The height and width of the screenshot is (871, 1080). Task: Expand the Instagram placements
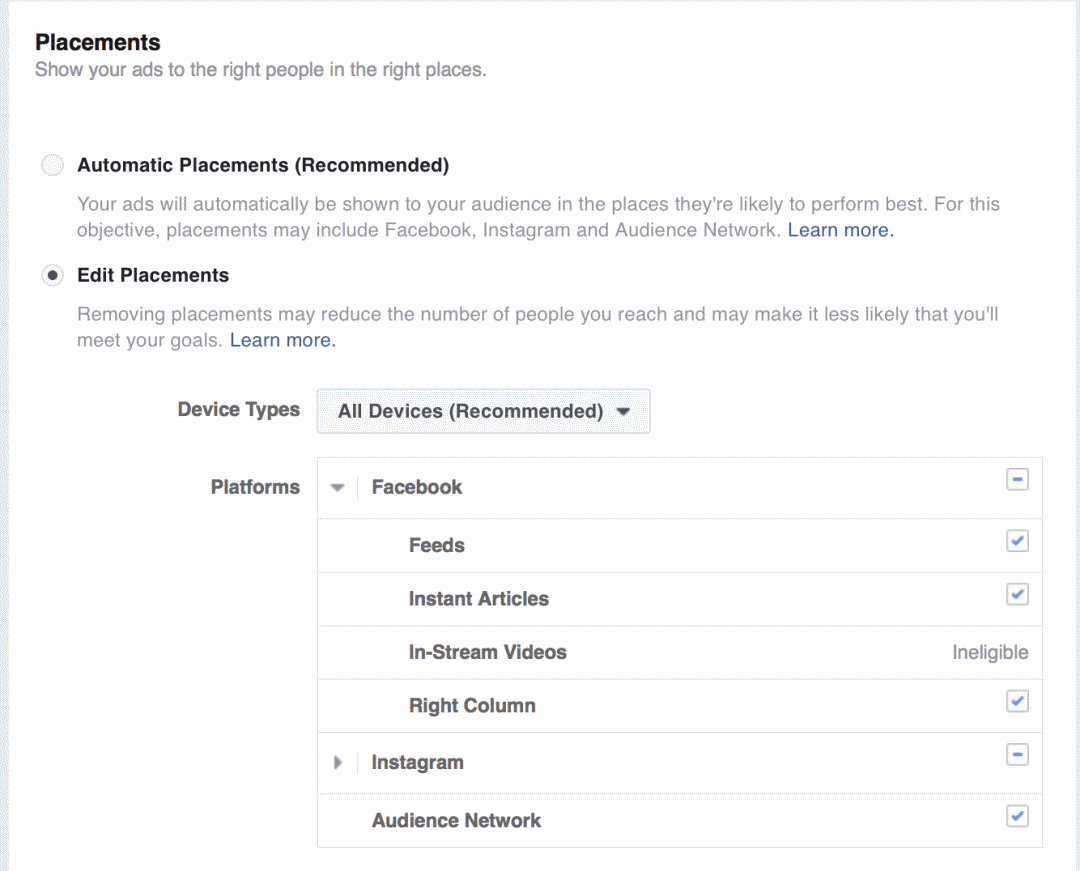point(338,762)
